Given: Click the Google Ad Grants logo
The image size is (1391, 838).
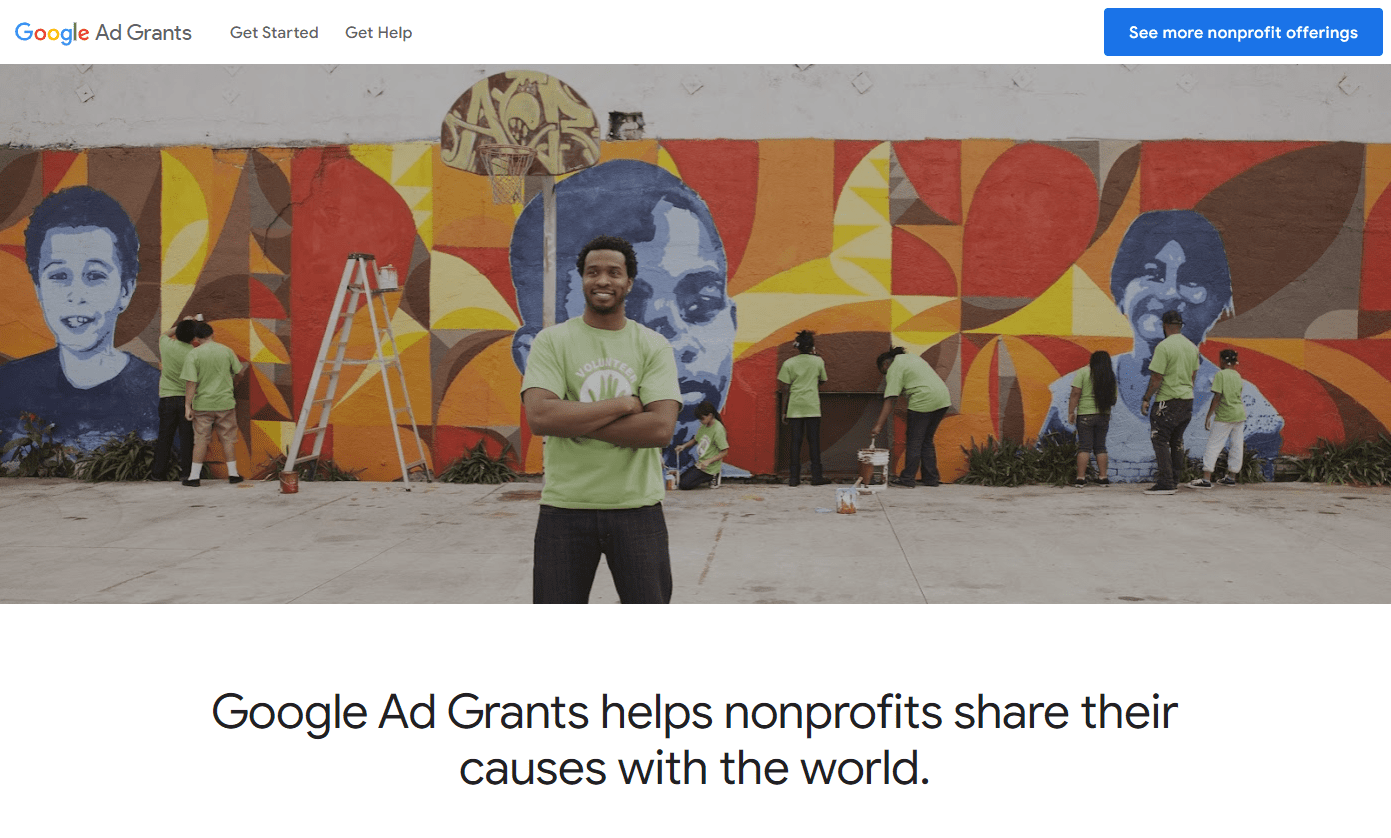Looking at the screenshot, I should click(x=103, y=32).
